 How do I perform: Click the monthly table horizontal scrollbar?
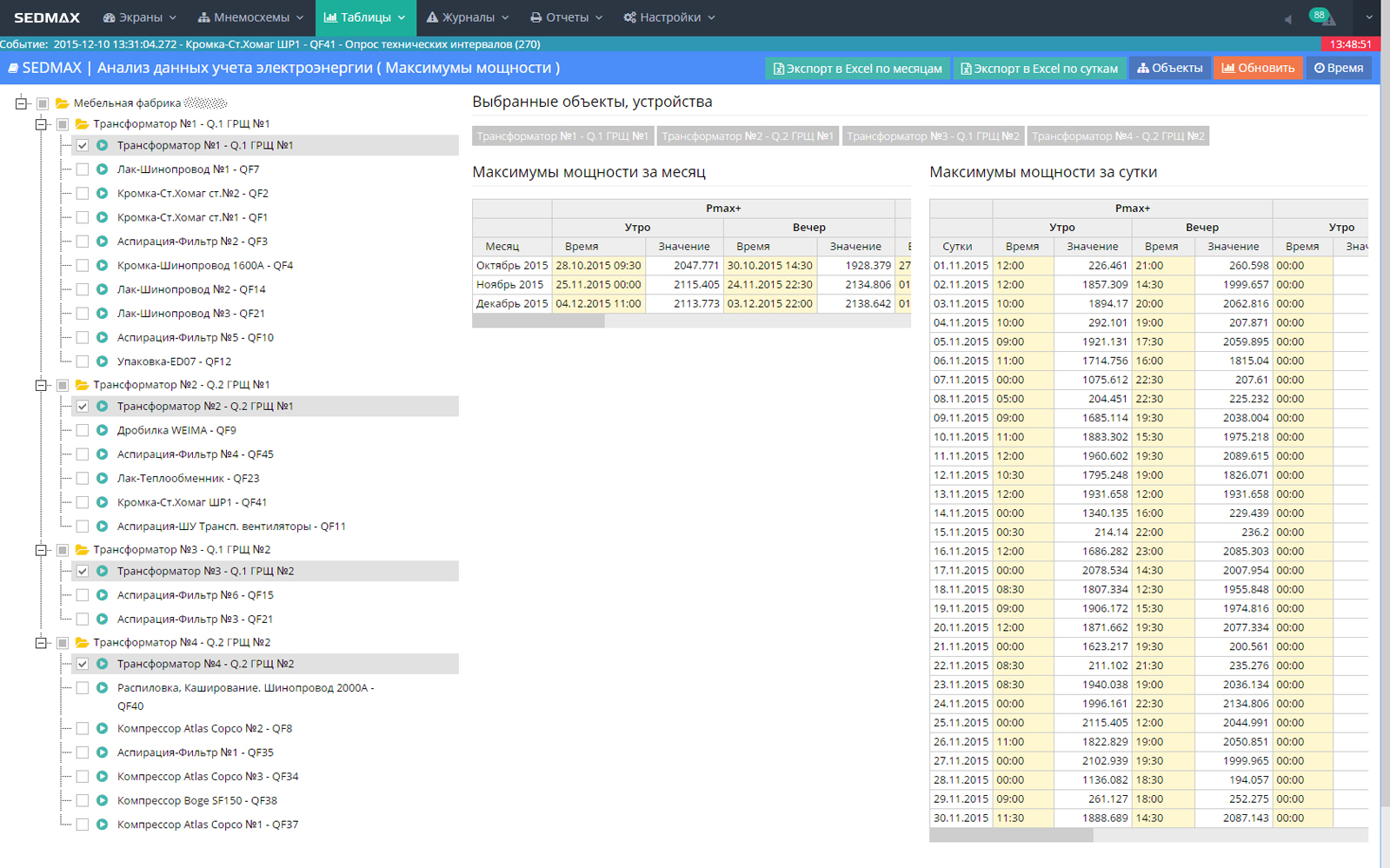[x=538, y=321]
